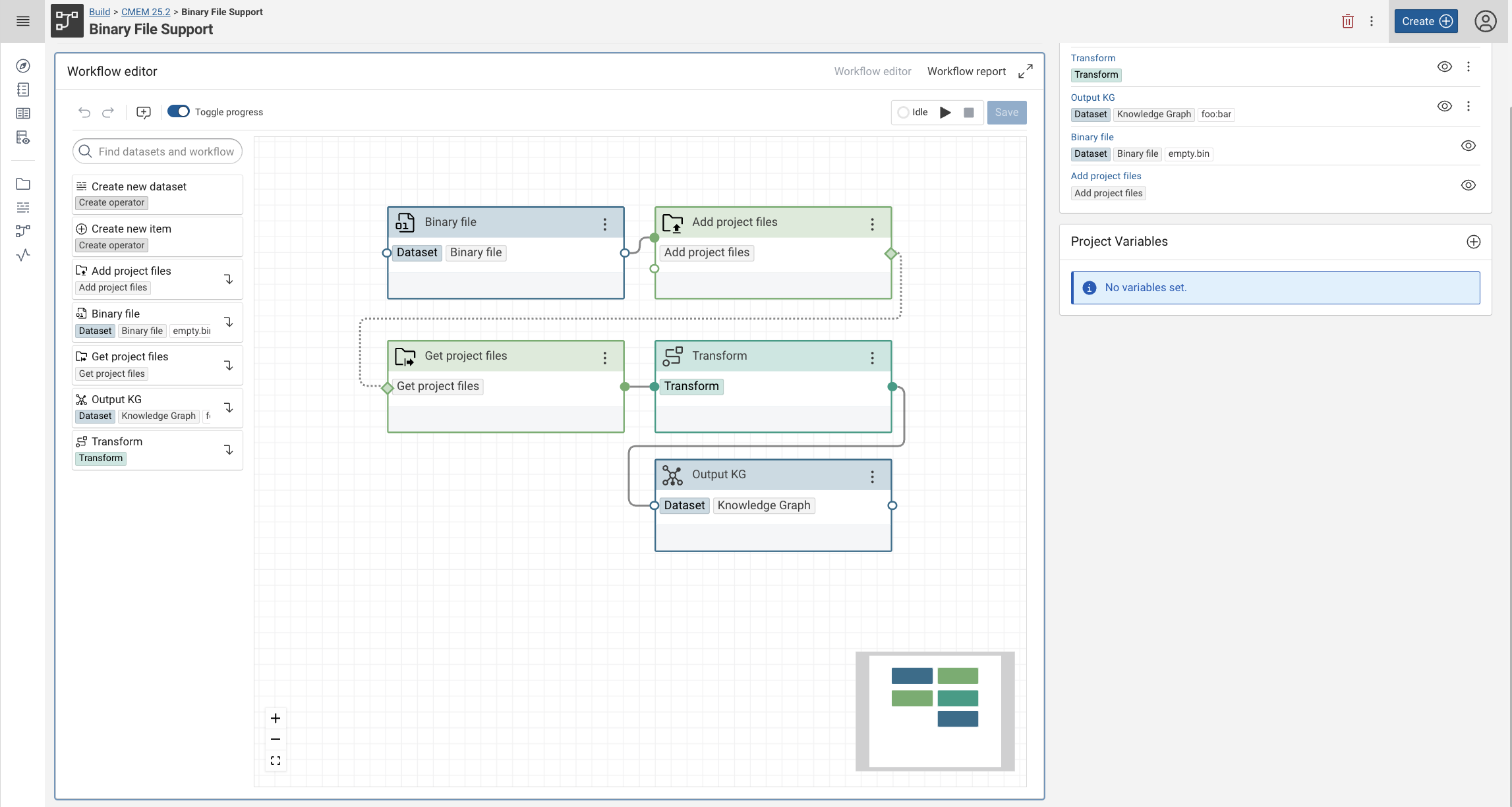The image size is (1512, 807).
Task: Disable the Toggle progress switch
Action: tap(178, 111)
